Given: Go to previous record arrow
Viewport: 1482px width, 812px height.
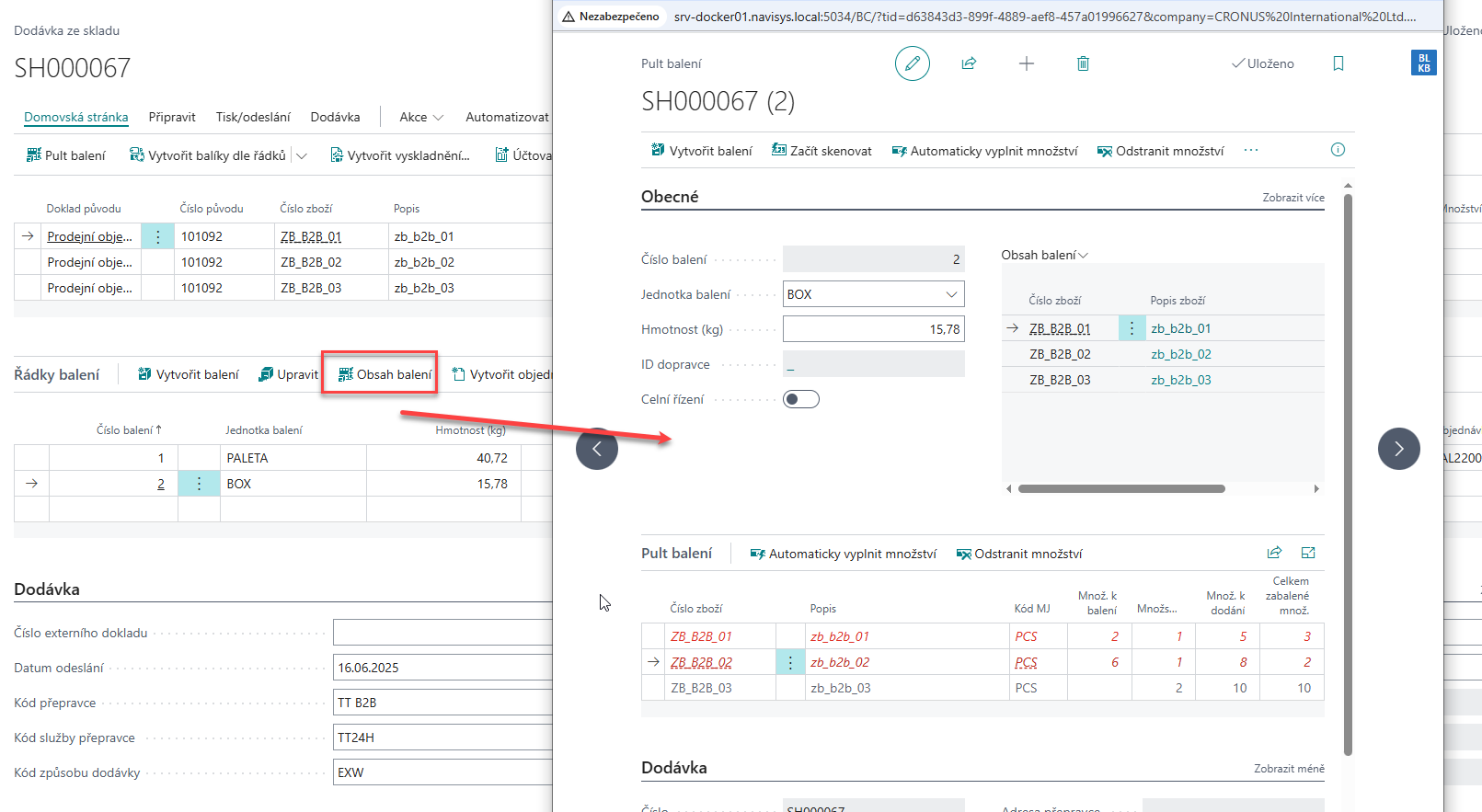Looking at the screenshot, I should (597, 449).
